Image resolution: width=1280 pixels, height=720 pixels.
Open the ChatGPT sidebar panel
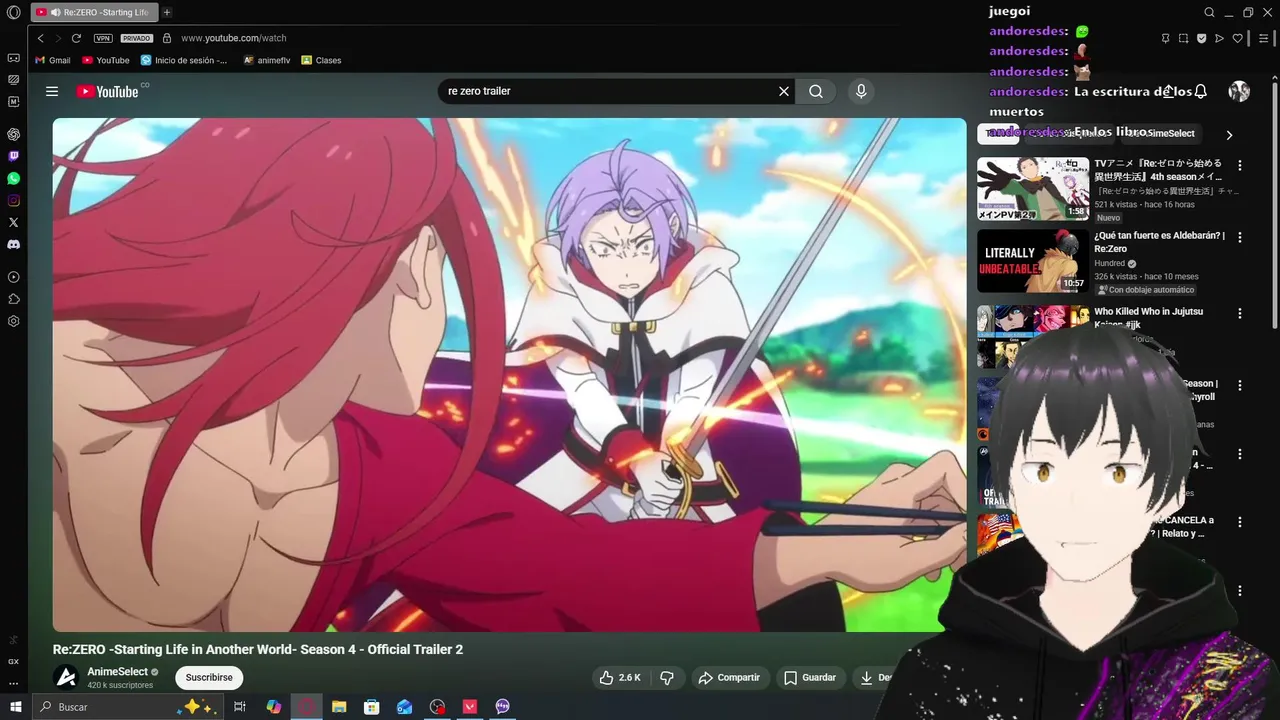click(x=13, y=134)
